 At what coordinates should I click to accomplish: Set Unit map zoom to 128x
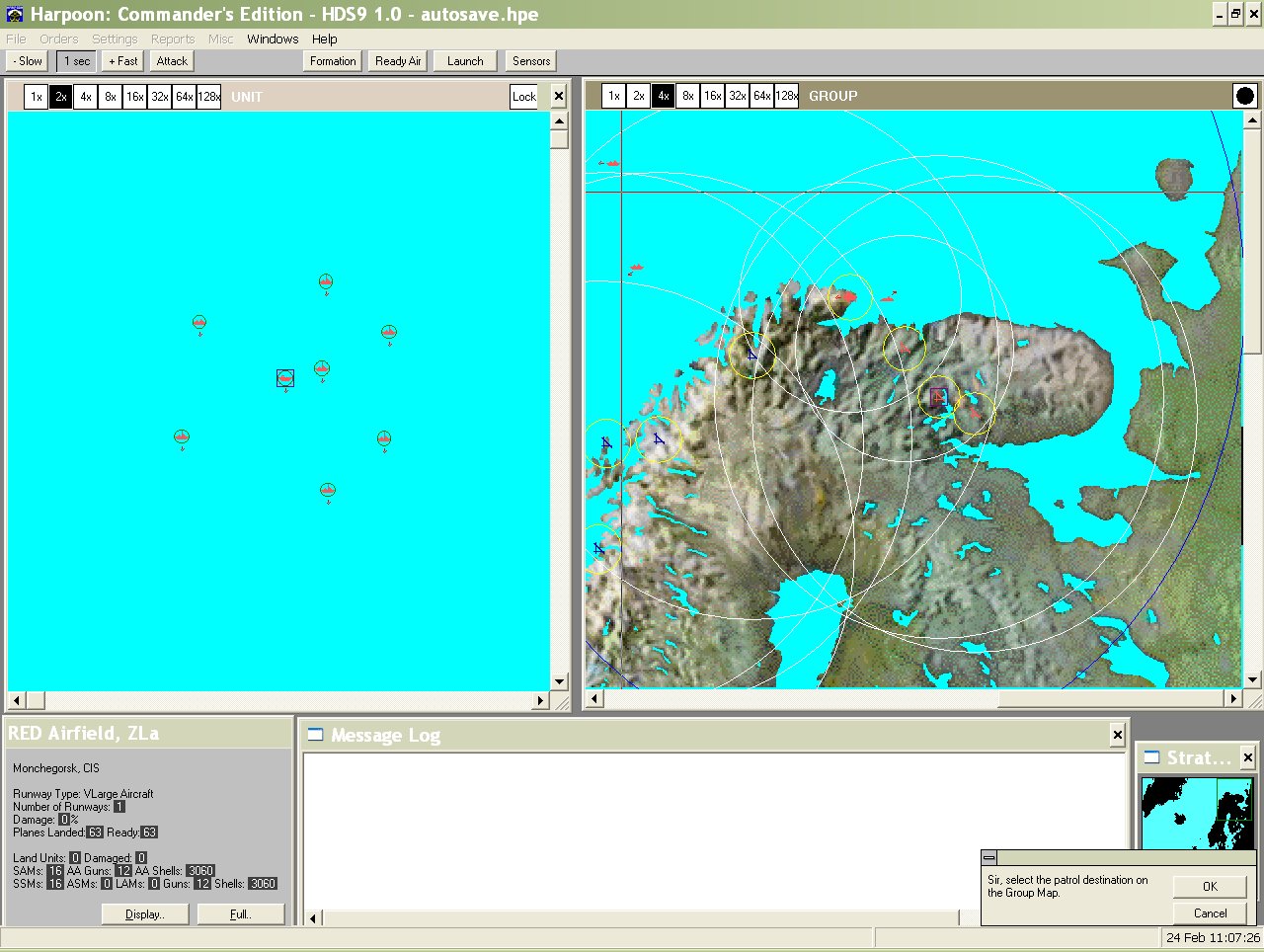point(209,97)
